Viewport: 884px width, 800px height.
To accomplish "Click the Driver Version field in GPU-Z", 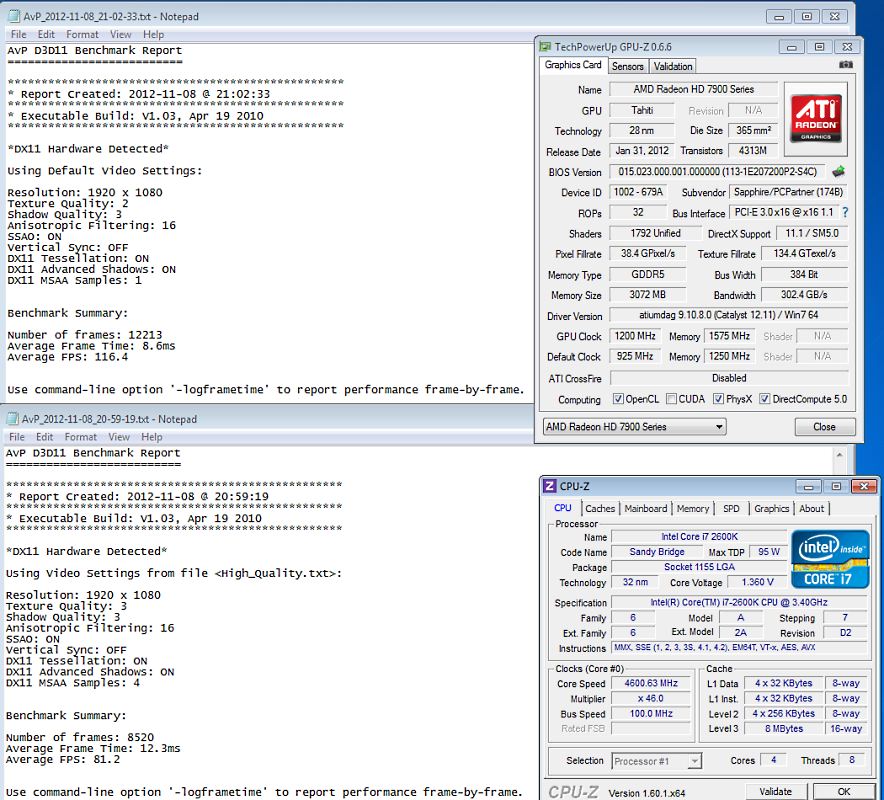I will (x=728, y=315).
